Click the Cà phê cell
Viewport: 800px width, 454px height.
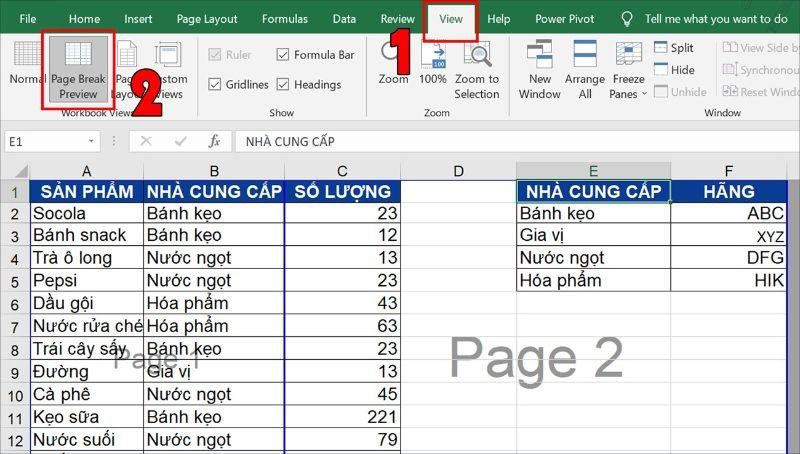[x=87, y=394]
